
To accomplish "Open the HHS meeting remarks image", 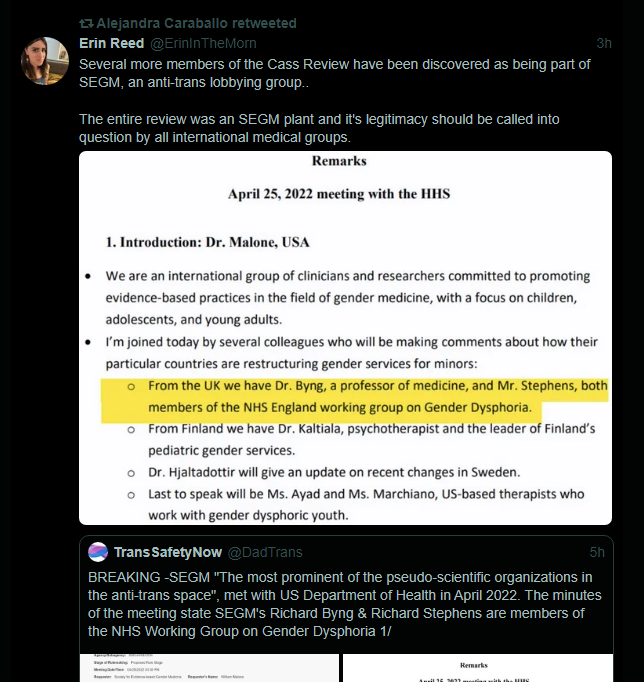I will coord(345,338).
